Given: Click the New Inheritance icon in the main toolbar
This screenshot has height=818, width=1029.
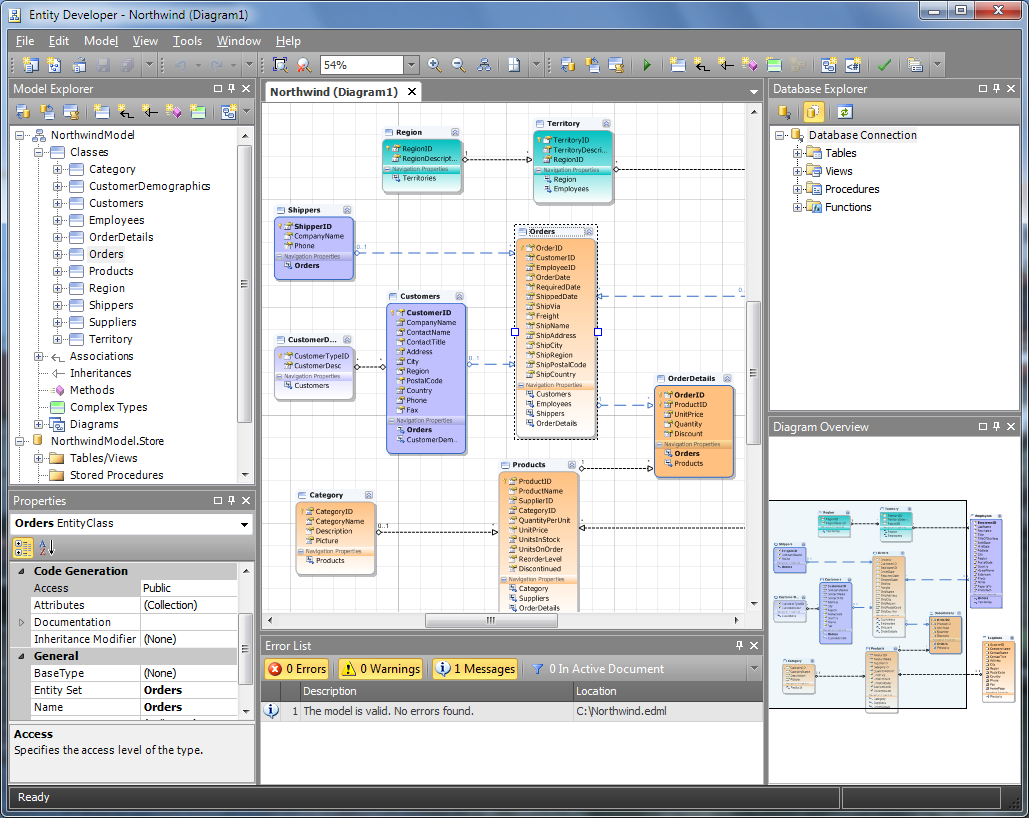Looking at the screenshot, I should [726, 65].
